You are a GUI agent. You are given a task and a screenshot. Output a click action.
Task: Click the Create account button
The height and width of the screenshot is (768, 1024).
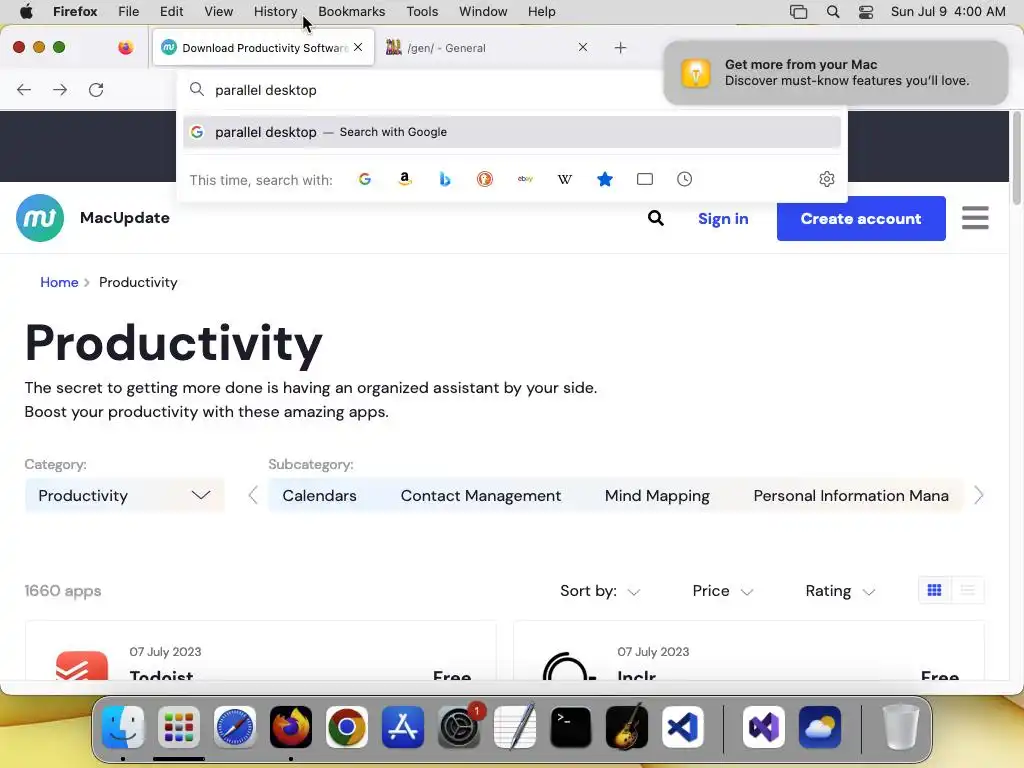(x=861, y=219)
